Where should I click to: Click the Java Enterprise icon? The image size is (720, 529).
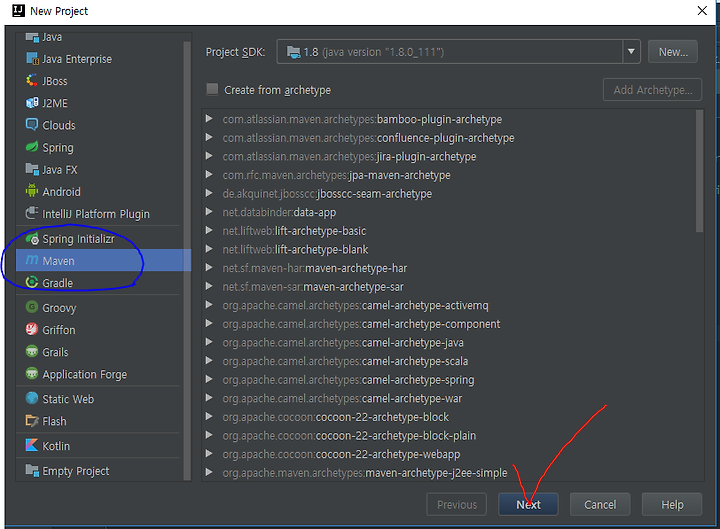(x=32, y=59)
